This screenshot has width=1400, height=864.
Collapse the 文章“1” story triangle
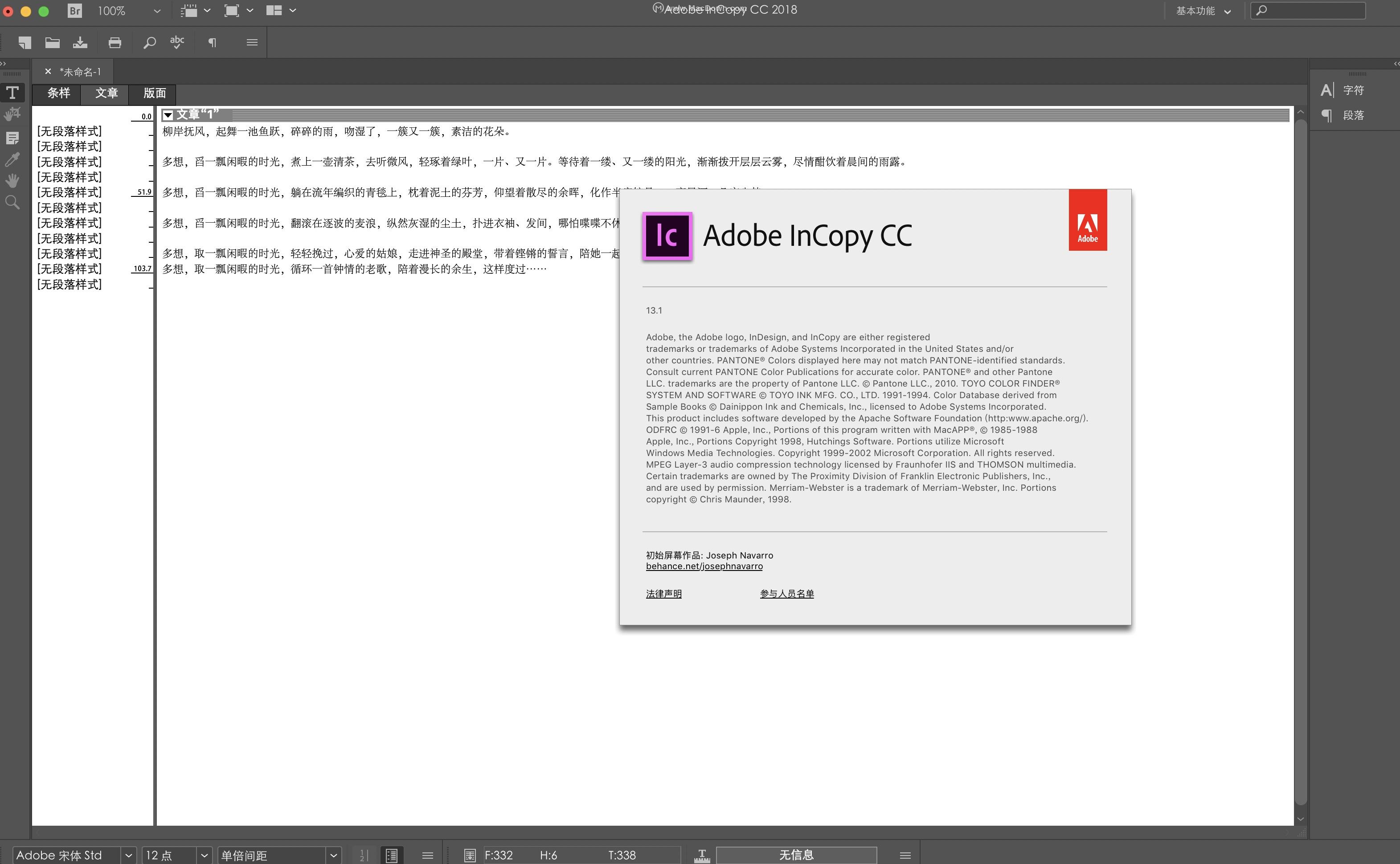168,115
